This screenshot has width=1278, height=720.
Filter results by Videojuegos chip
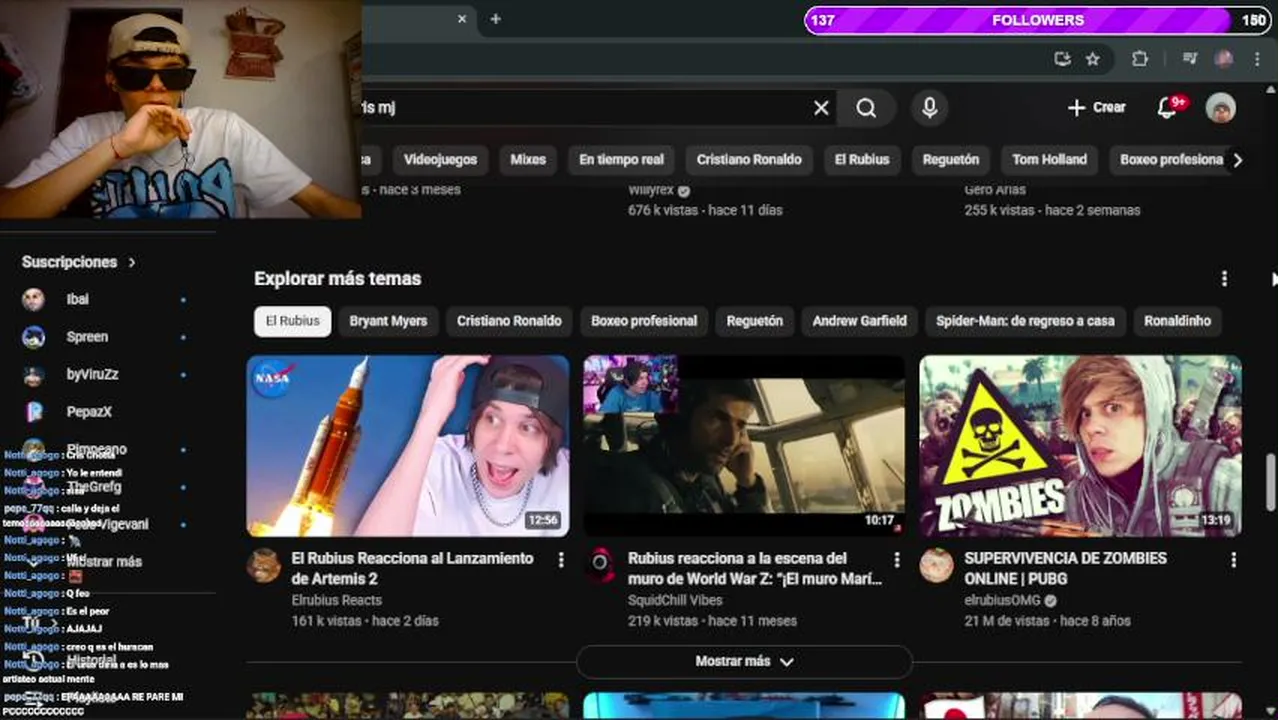[440, 160]
